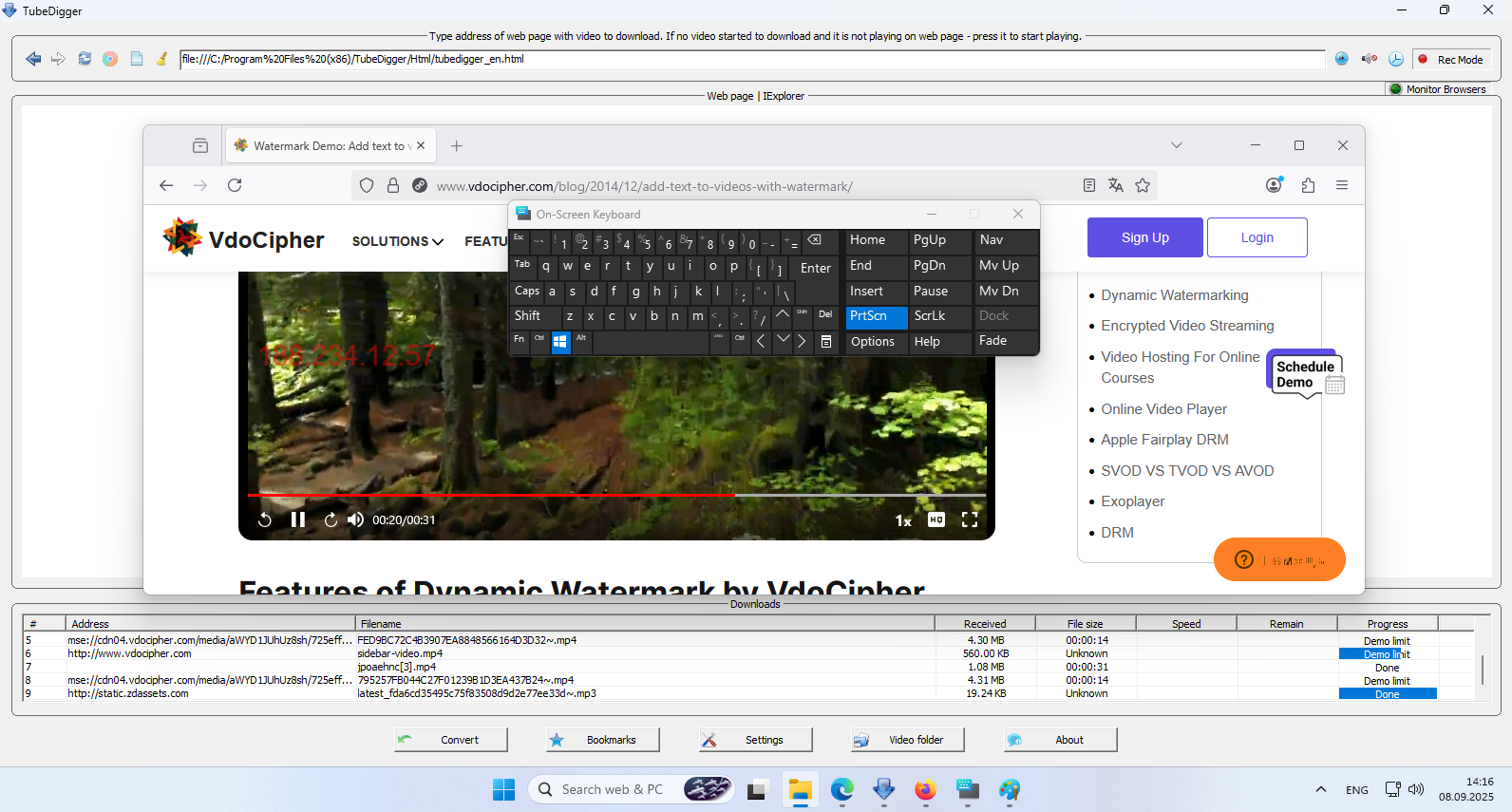Viewport: 1512px width, 812px height.
Task: Open the HD quality selector
Action: tap(936, 519)
